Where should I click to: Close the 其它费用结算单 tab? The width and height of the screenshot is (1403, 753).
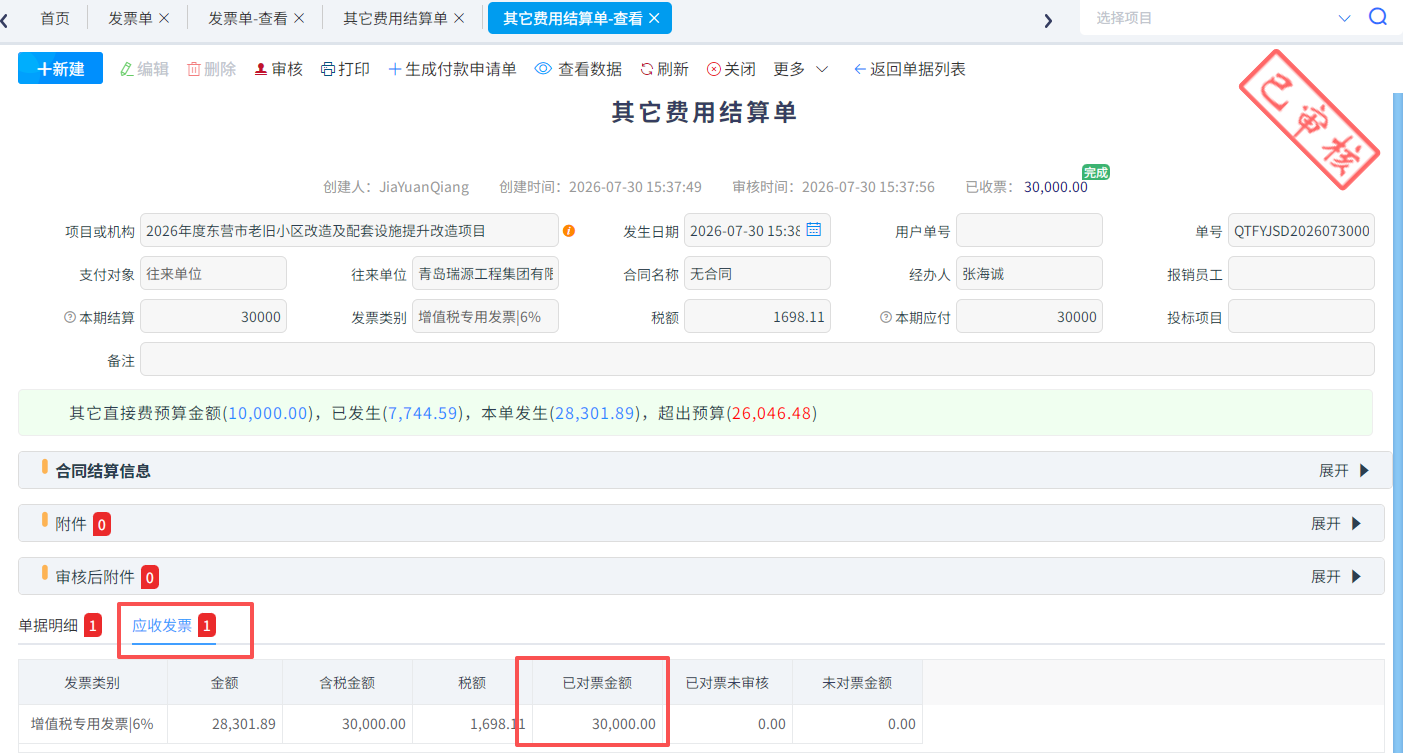tap(459, 18)
